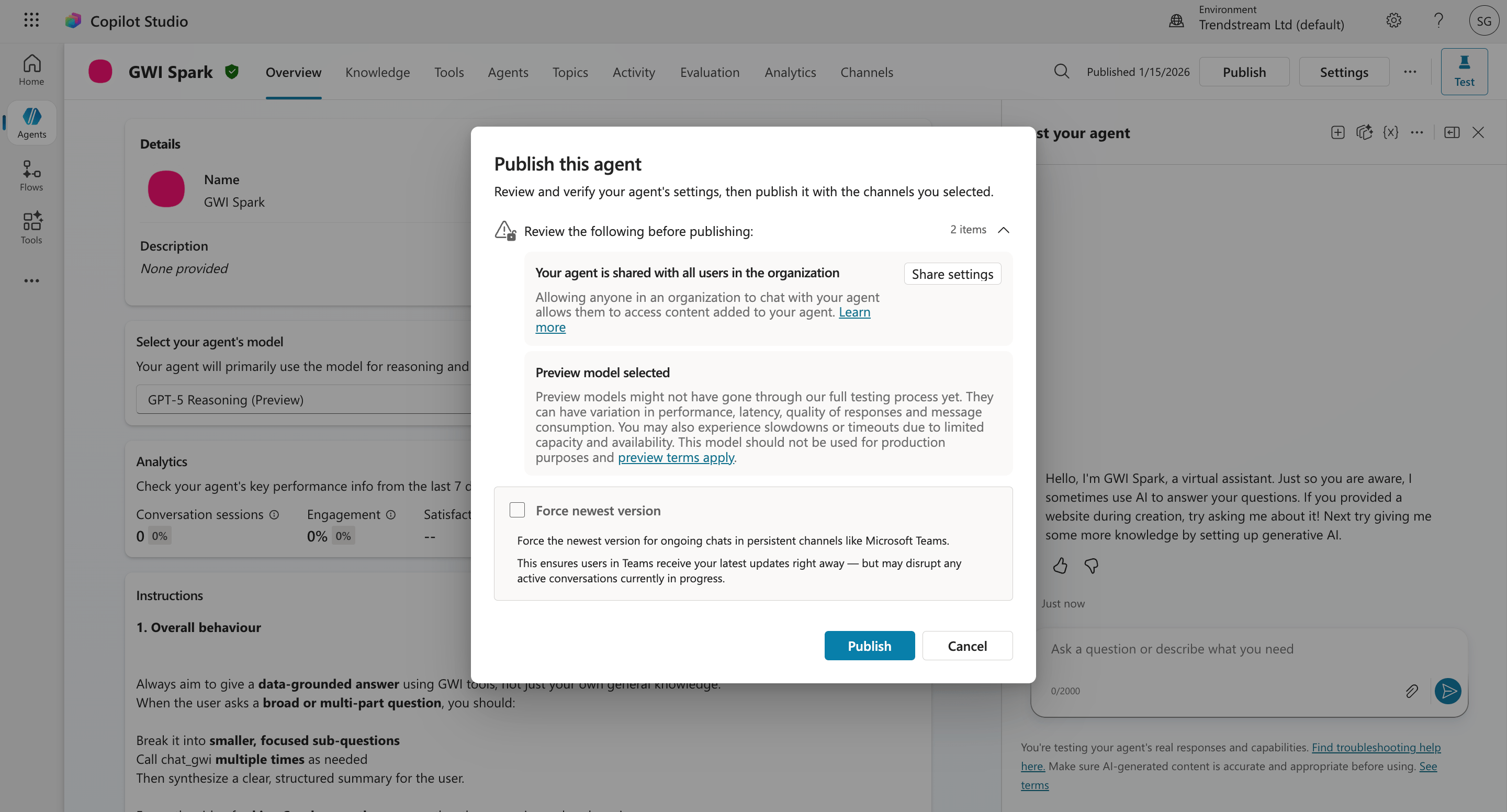Confirm with the blue Publish button

tap(869, 645)
